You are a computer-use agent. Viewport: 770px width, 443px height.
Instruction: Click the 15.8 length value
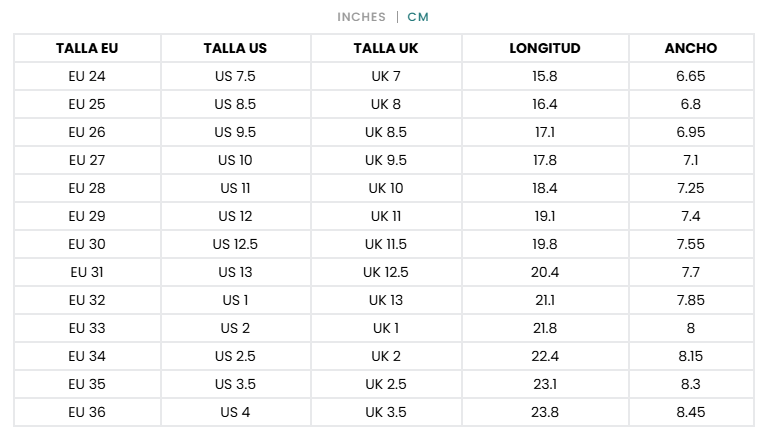coord(545,76)
